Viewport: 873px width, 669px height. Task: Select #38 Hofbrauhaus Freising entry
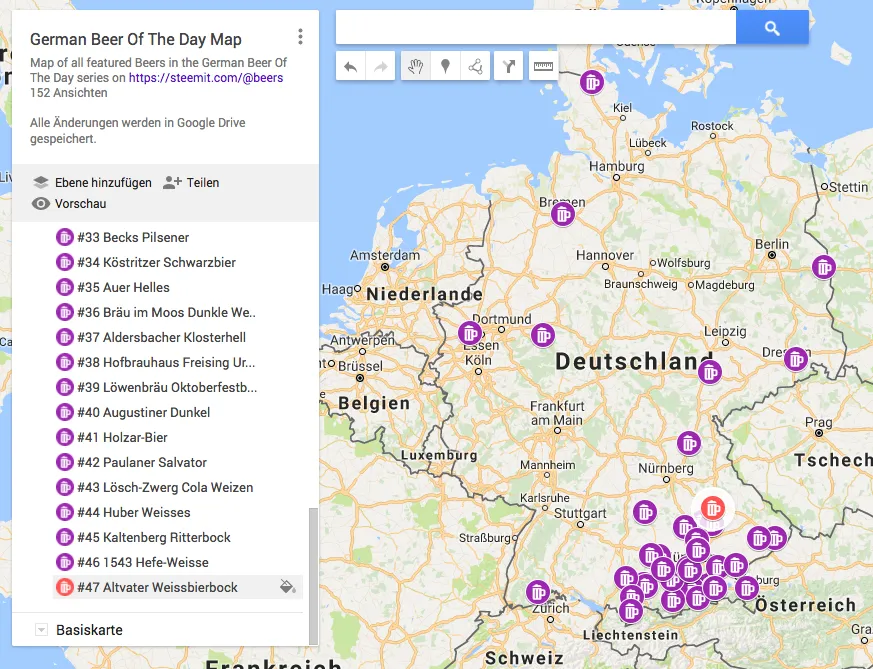tap(166, 362)
